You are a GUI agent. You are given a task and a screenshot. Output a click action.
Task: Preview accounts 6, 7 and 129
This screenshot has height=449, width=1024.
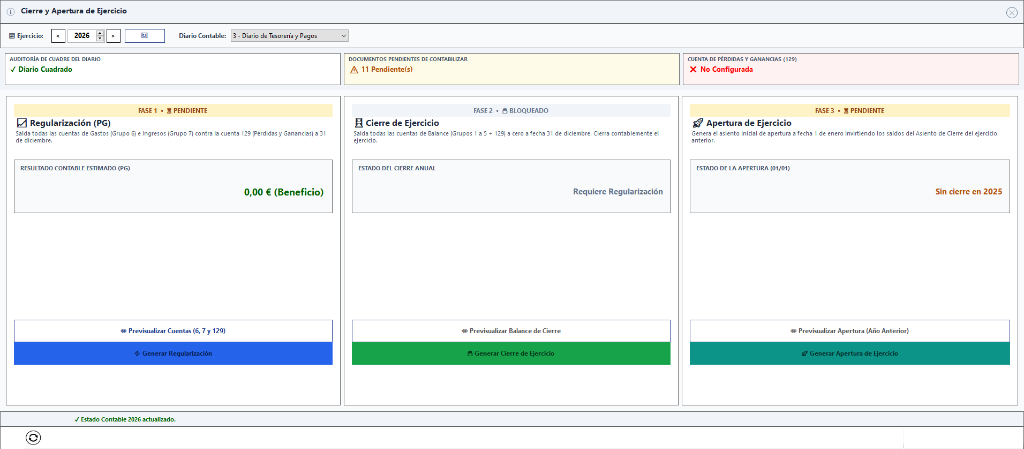[173, 331]
